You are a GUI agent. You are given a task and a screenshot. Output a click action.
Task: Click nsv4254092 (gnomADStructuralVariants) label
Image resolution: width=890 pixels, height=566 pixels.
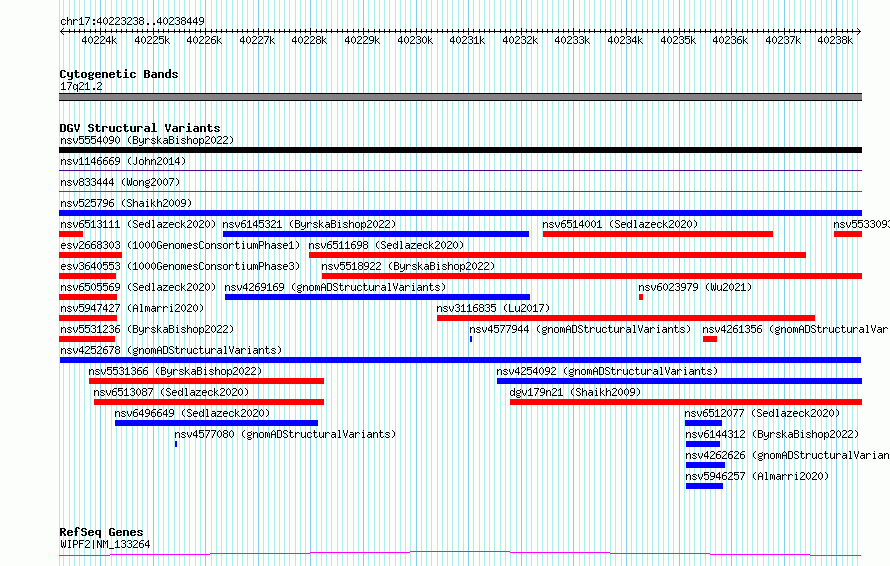(607, 371)
